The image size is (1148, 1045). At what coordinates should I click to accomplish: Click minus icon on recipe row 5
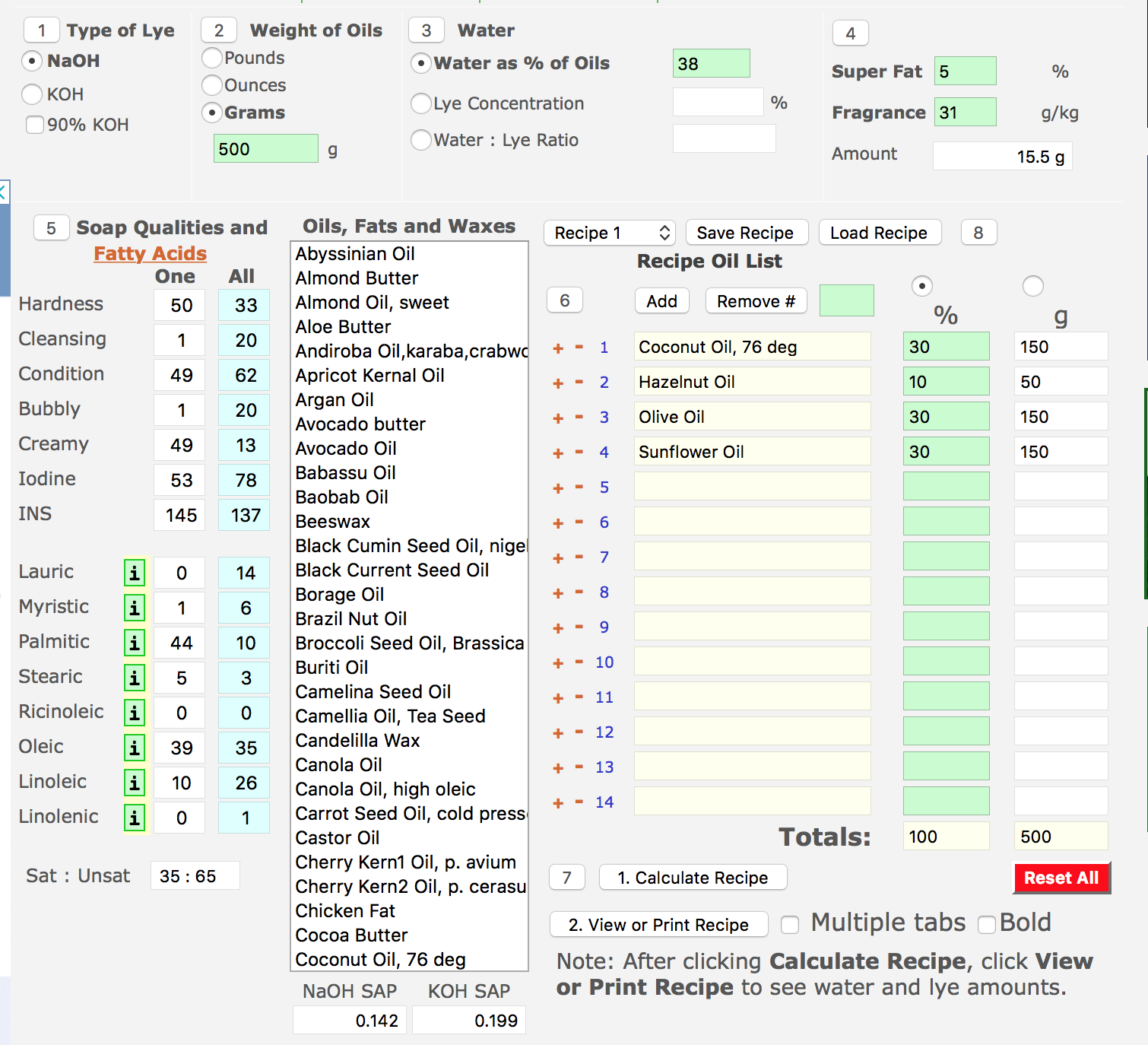[x=579, y=487]
